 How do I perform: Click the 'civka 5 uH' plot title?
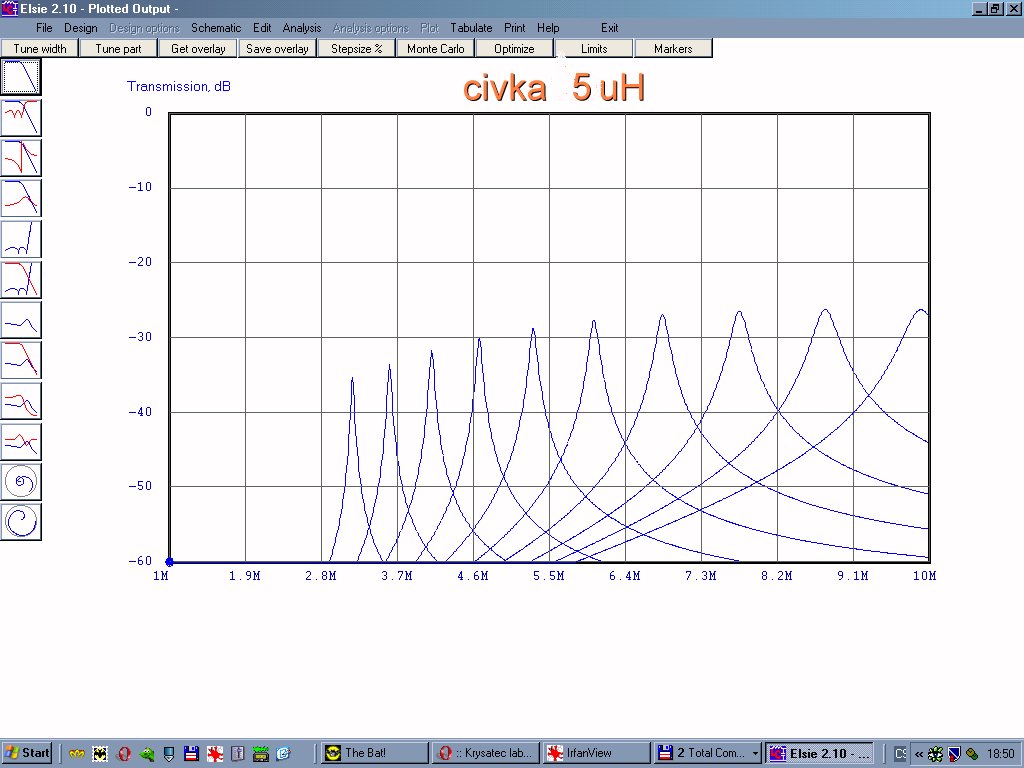point(554,88)
